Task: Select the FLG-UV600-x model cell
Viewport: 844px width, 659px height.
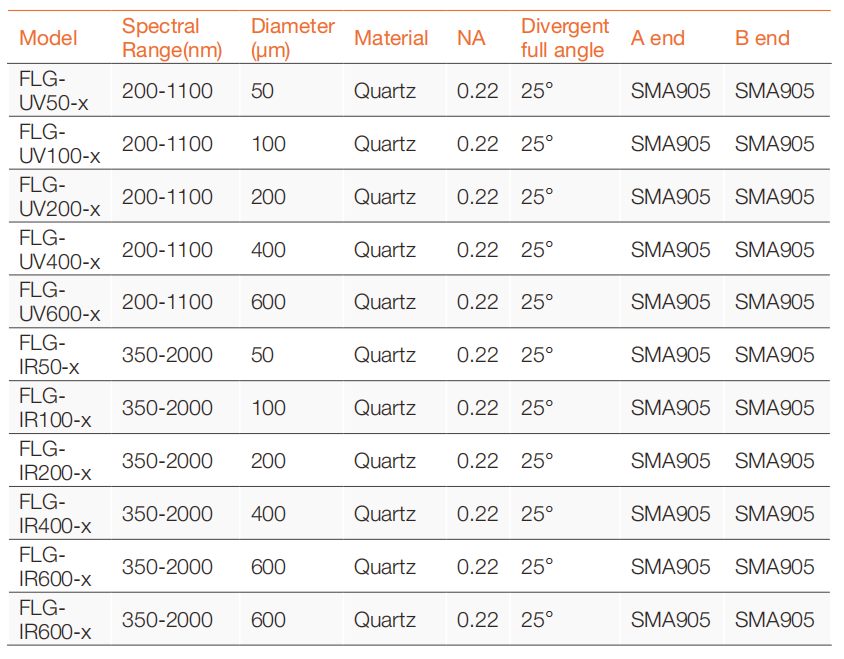Action: coord(60,302)
